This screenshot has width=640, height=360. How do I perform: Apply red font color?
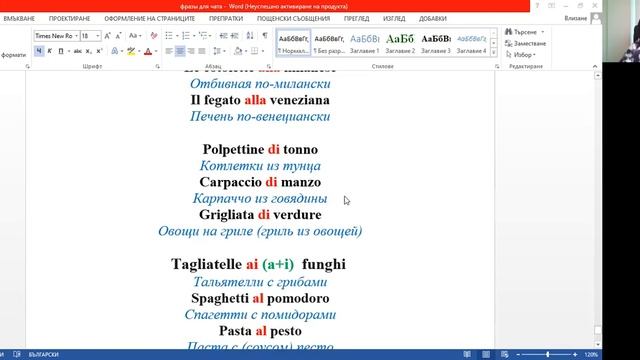pyautogui.click(x=148, y=51)
